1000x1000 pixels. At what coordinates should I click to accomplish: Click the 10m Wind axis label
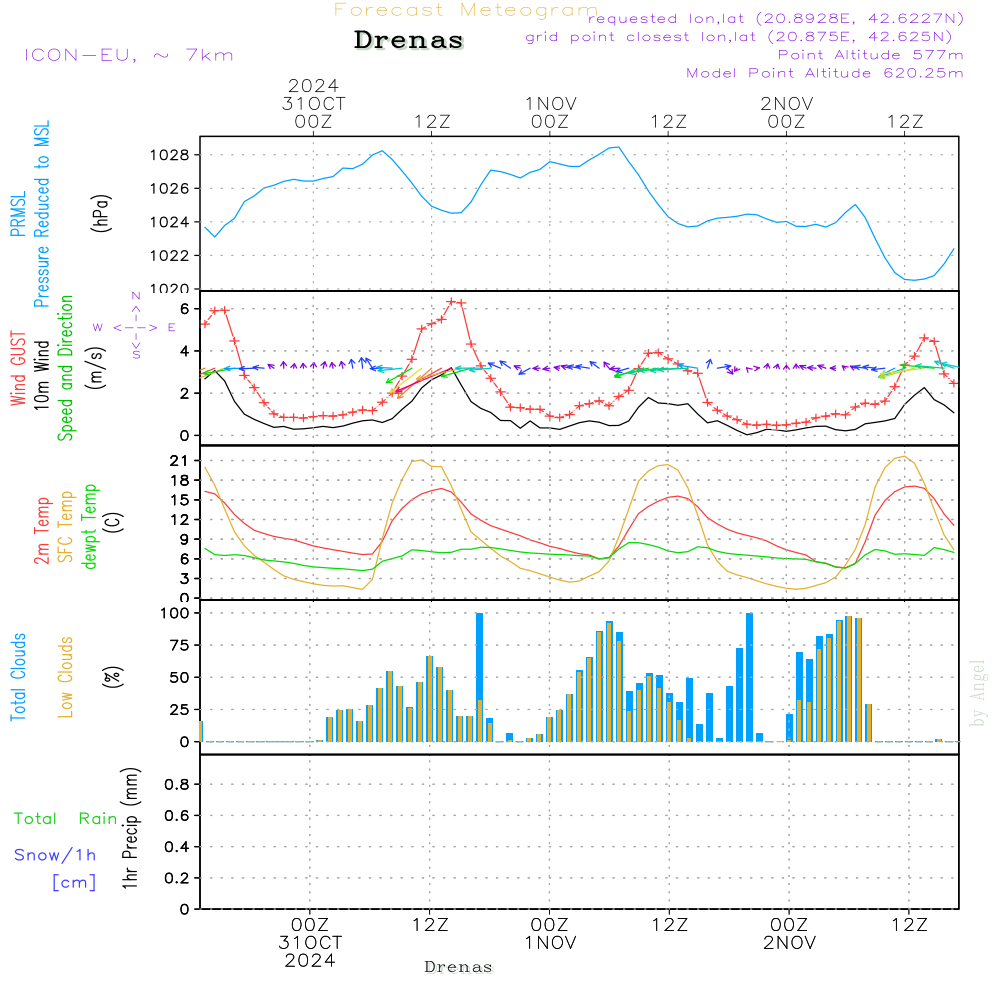tap(41, 374)
